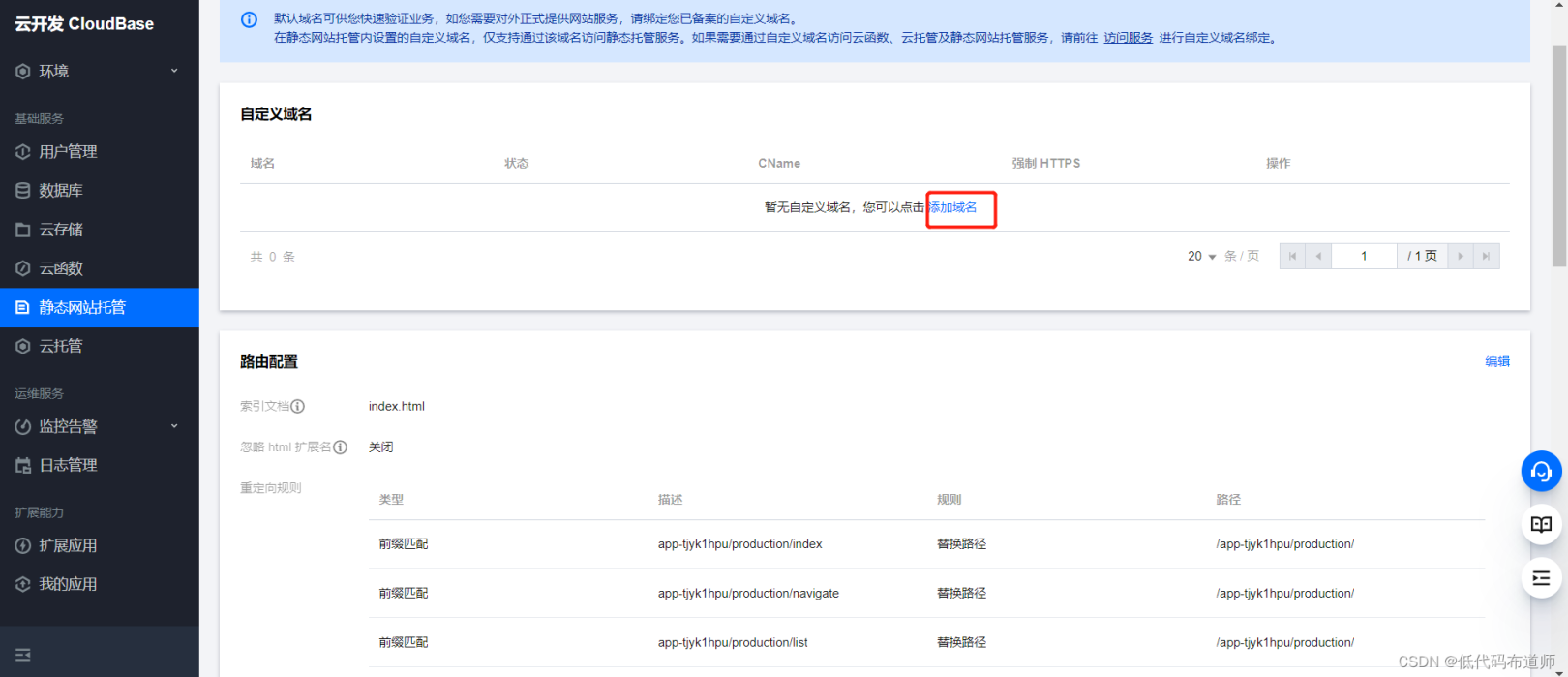Image resolution: width=1568 pixels, height=677 pixels.
Task: Select 静态网站托管 in the sidebar
Action: (100, 307)
